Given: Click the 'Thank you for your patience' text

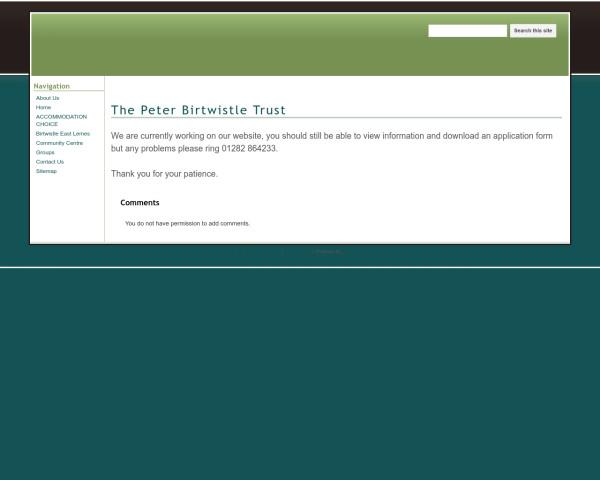Looking at the screenshot, I should point(164,174).
